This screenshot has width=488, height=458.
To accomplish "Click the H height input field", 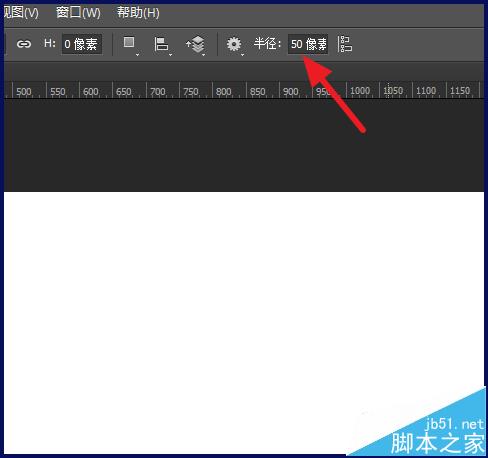I will [x=82, y=44].
